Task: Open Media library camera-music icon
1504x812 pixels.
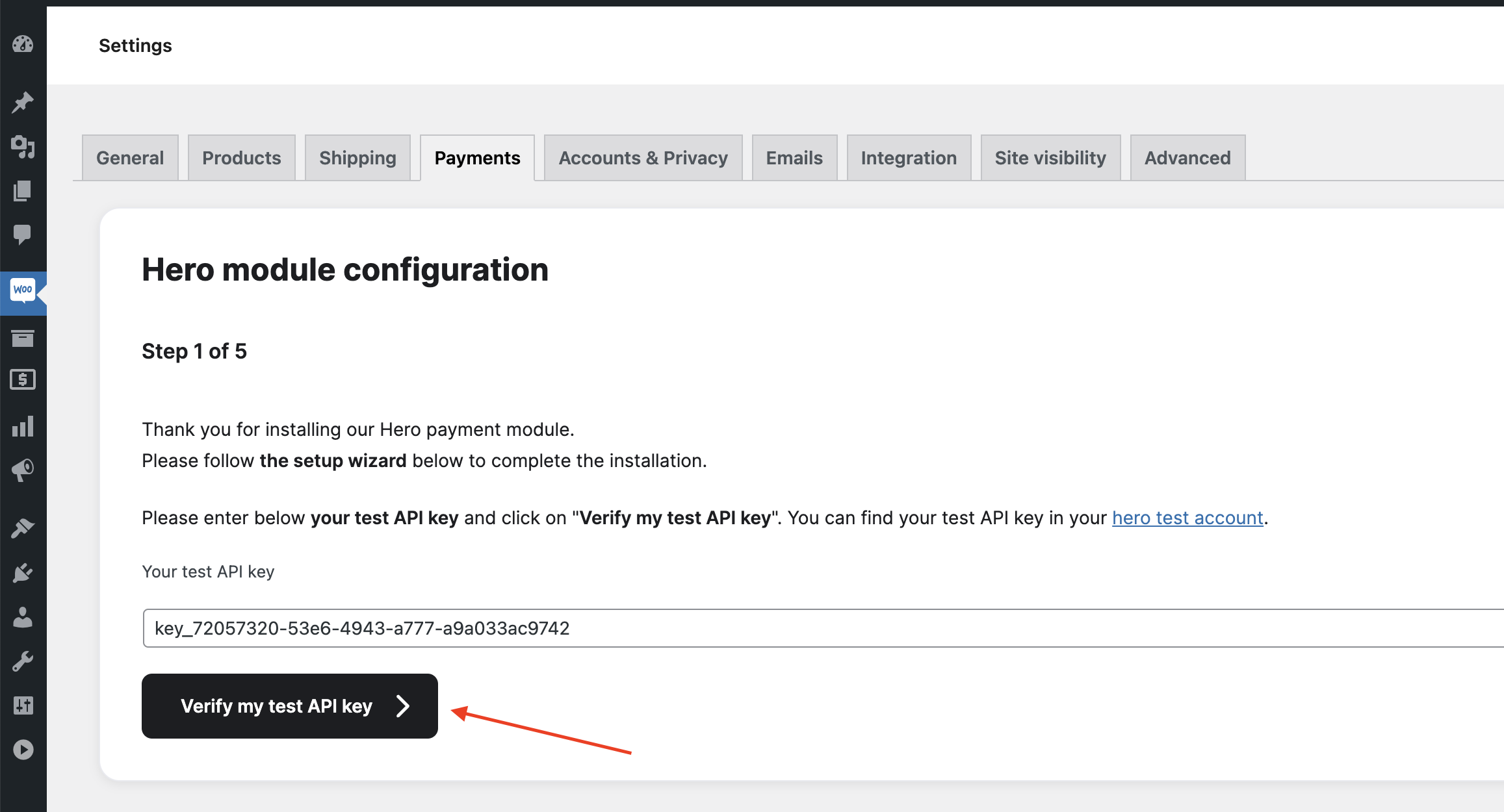Action: coord(23,147)
